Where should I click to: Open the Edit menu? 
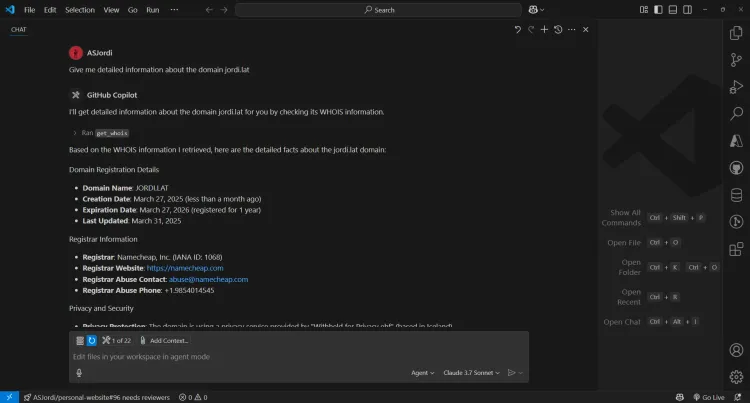click(50, 10)
